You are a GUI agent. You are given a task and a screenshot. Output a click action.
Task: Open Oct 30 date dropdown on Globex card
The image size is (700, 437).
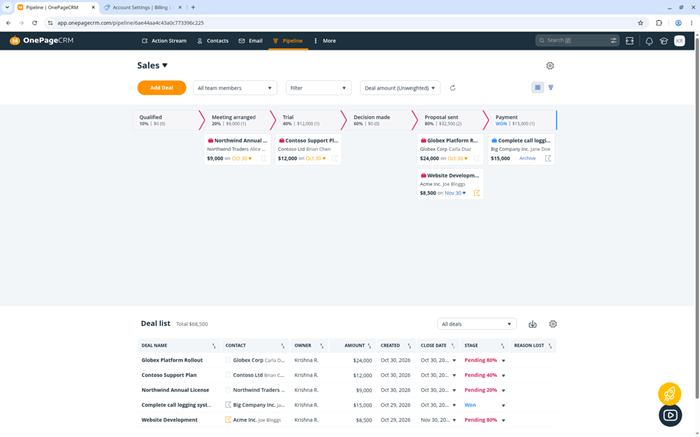(x=458, y=158)
